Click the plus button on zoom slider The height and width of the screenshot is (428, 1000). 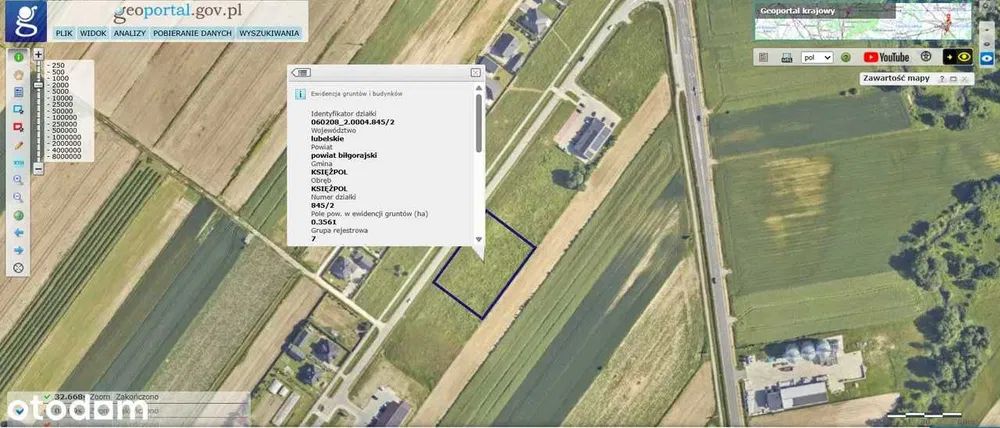click(38, 54)
